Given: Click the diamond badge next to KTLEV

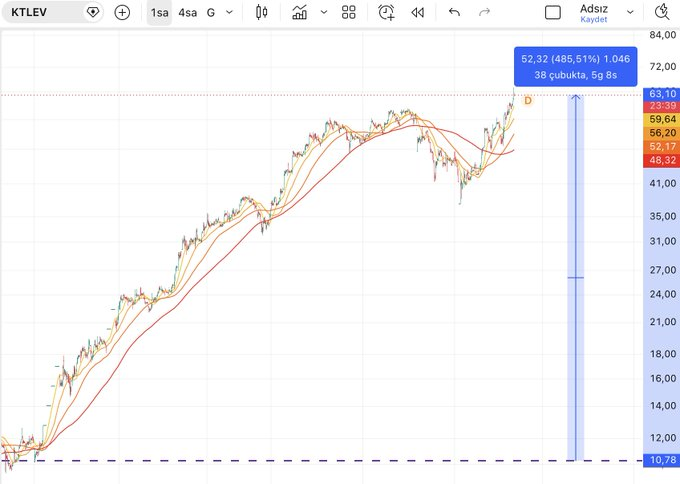Looking at the screenshot, I should (92, 12).
